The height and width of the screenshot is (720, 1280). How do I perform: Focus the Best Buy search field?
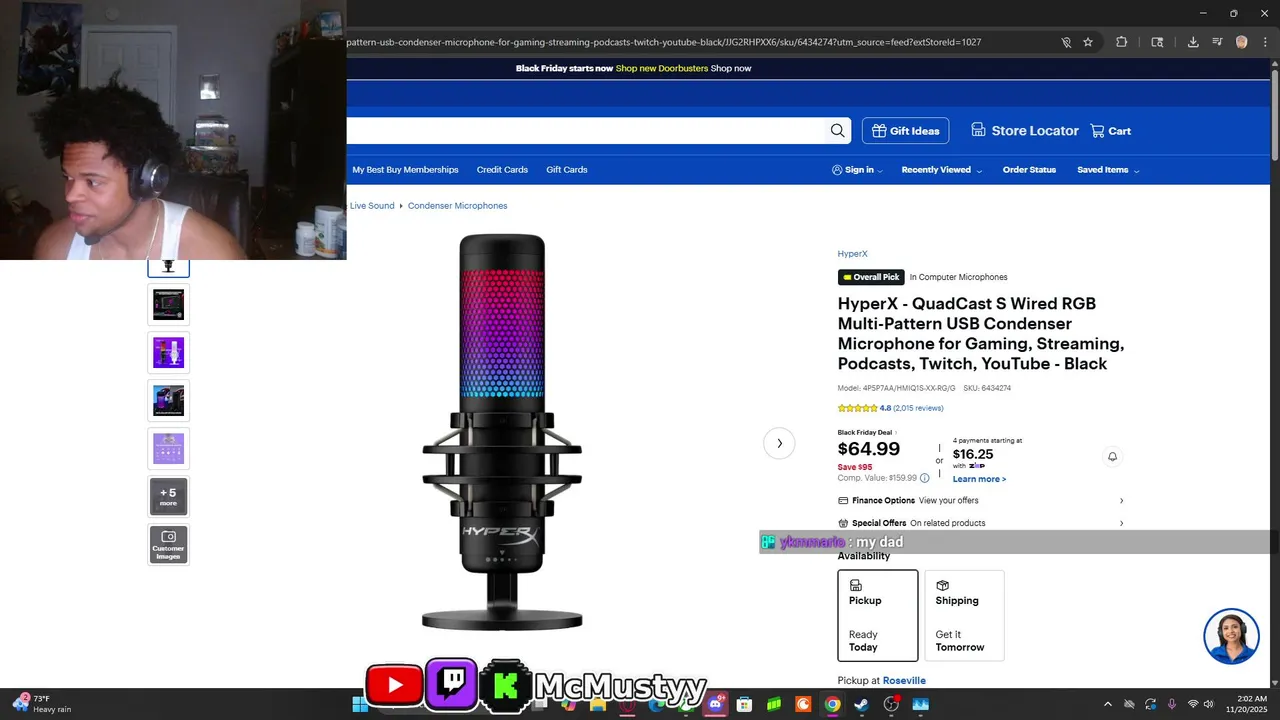pyautogui.click(x=588, y=131)
